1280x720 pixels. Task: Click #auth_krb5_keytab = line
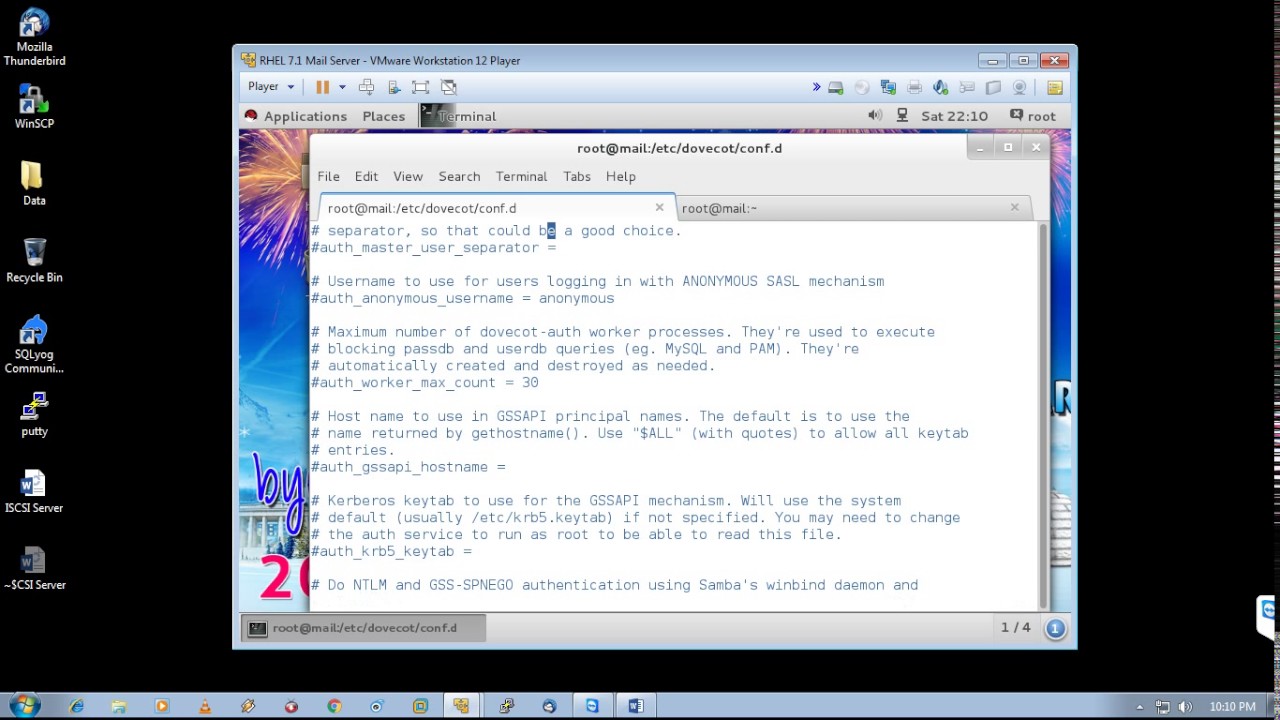[391, 551]
